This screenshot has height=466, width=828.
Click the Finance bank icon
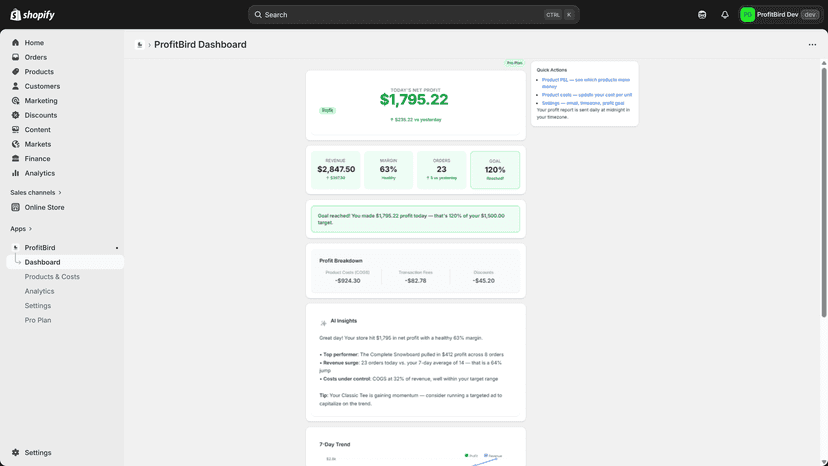[x=15, y=159]
